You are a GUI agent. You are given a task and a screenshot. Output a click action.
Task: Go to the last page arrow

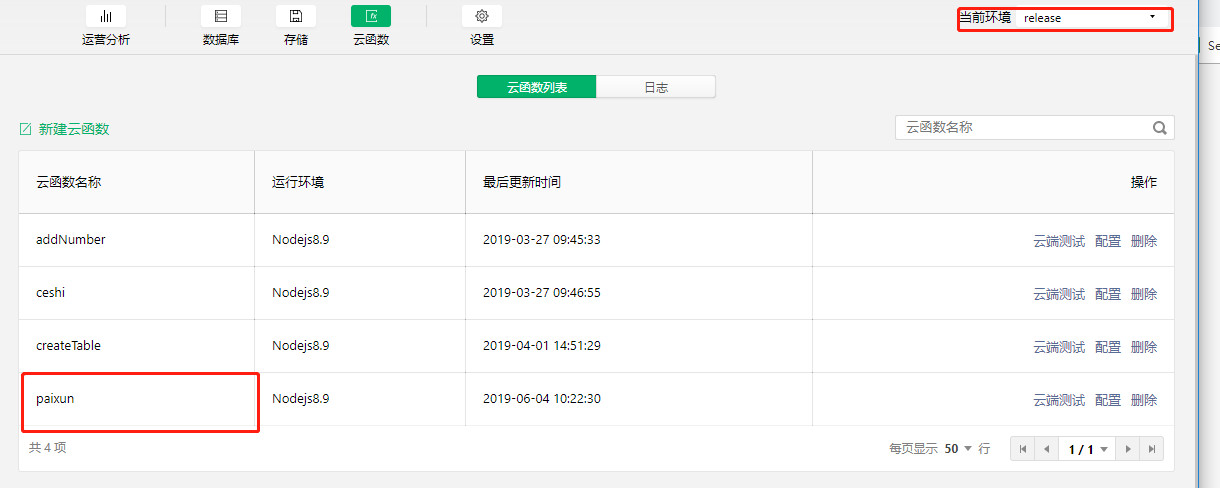pyautogui.click(x=1152, y=449)
